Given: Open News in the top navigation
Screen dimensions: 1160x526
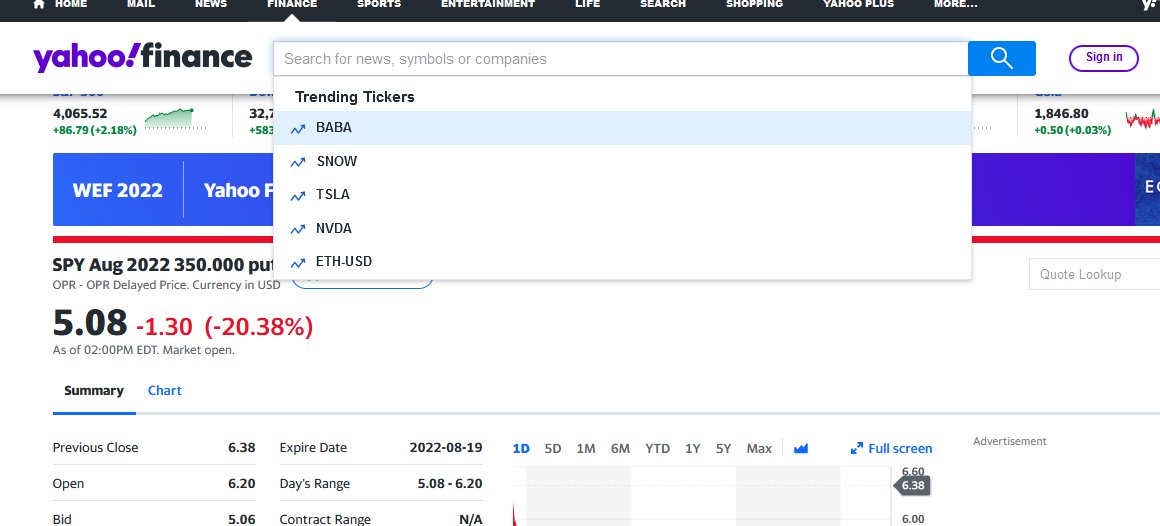Looking at the screenshot, I should pyautogui.click(x=211, y=4).
